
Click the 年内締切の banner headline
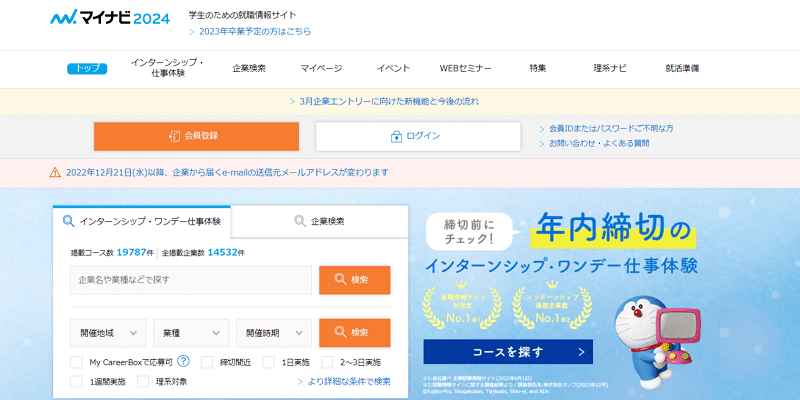coord(612,229)
